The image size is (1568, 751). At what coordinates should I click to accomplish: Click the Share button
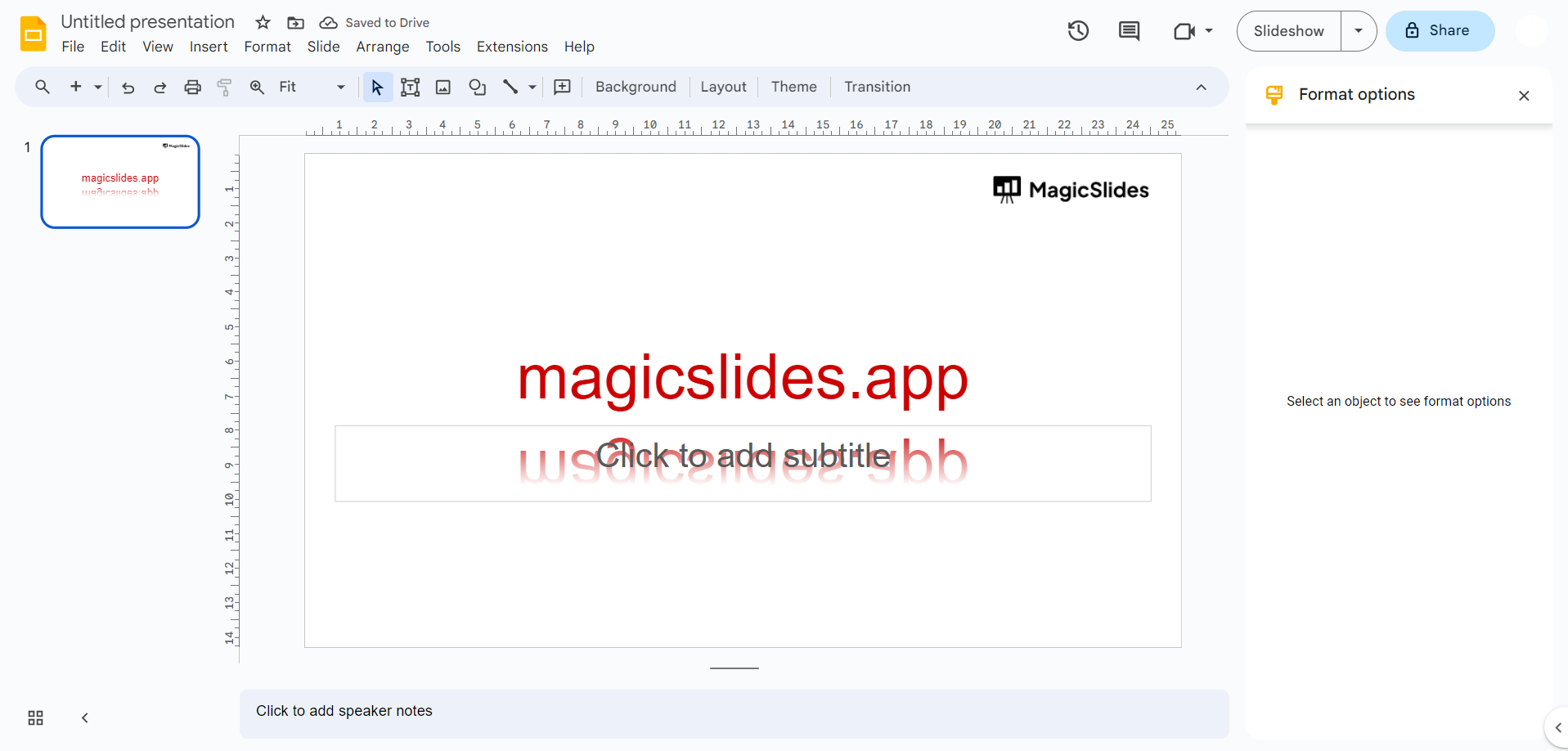point(1440,31)
